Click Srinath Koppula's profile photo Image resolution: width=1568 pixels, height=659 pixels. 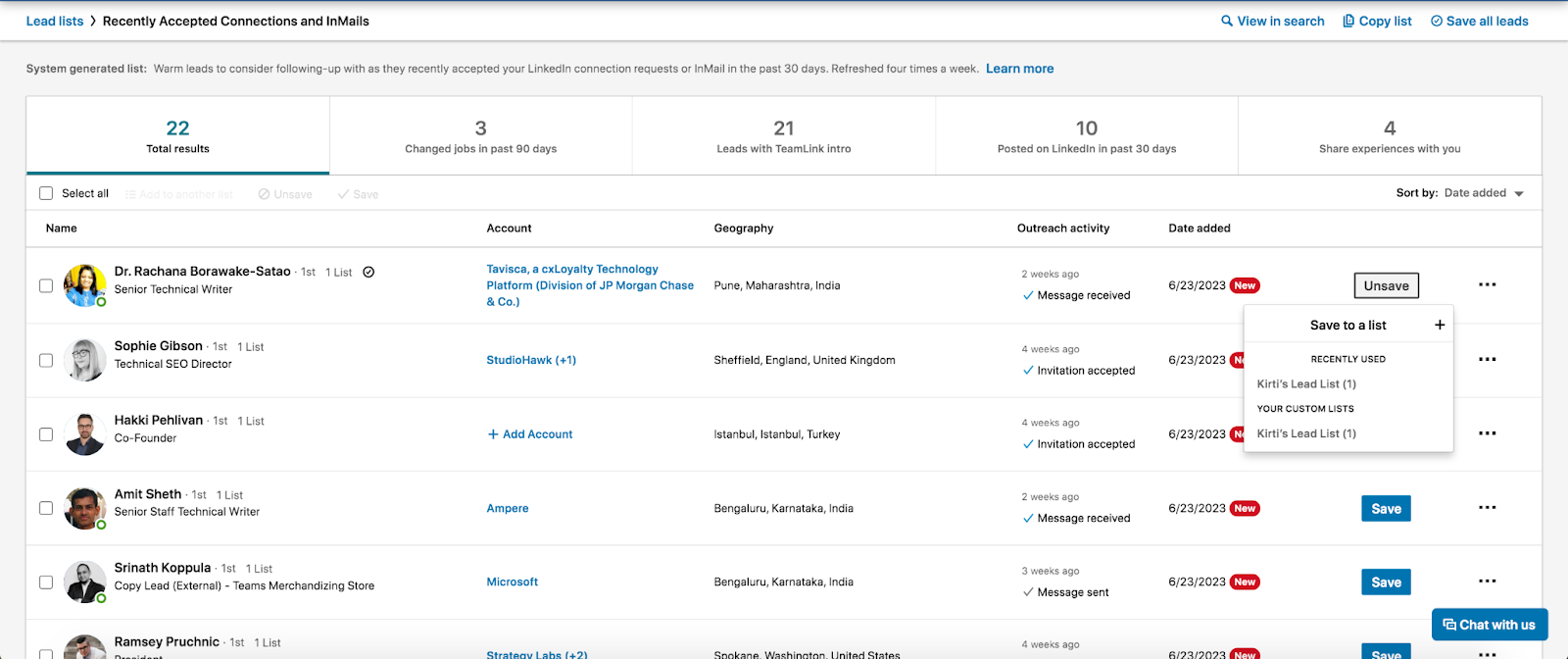pyautogui.click(x=84, y=582)
